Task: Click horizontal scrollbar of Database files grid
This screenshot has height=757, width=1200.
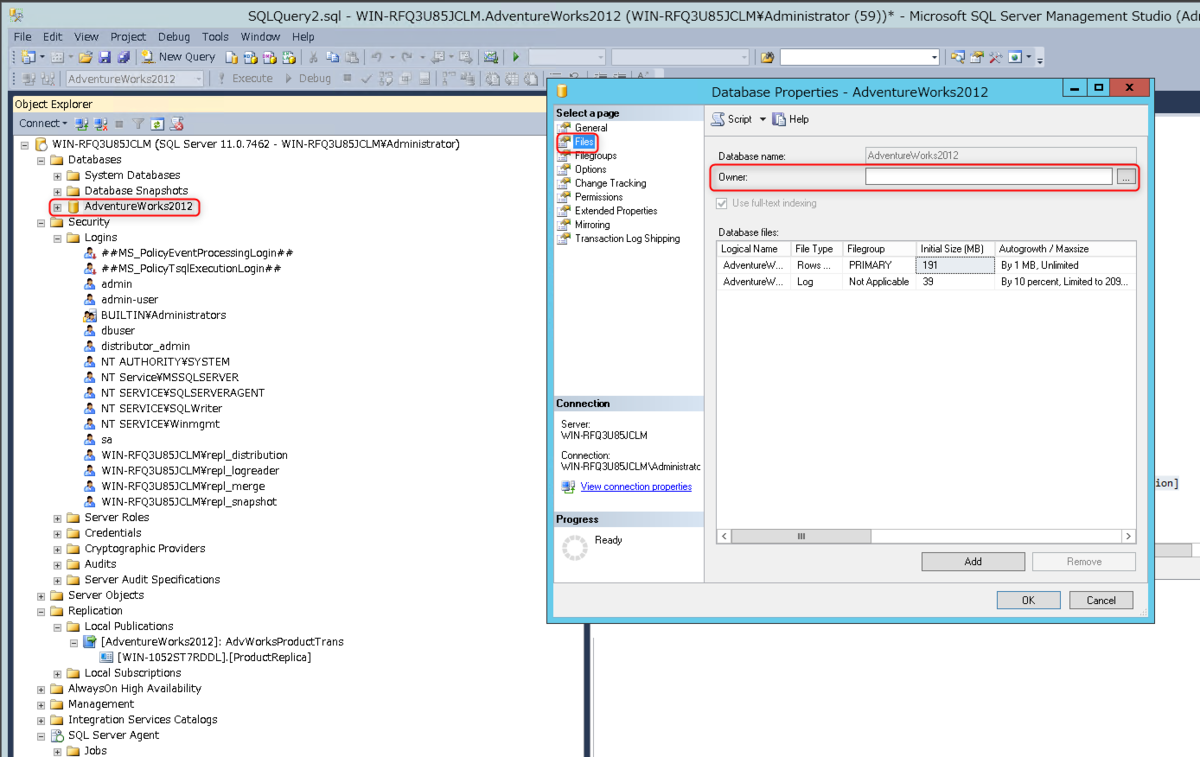Action: (926, 537)
